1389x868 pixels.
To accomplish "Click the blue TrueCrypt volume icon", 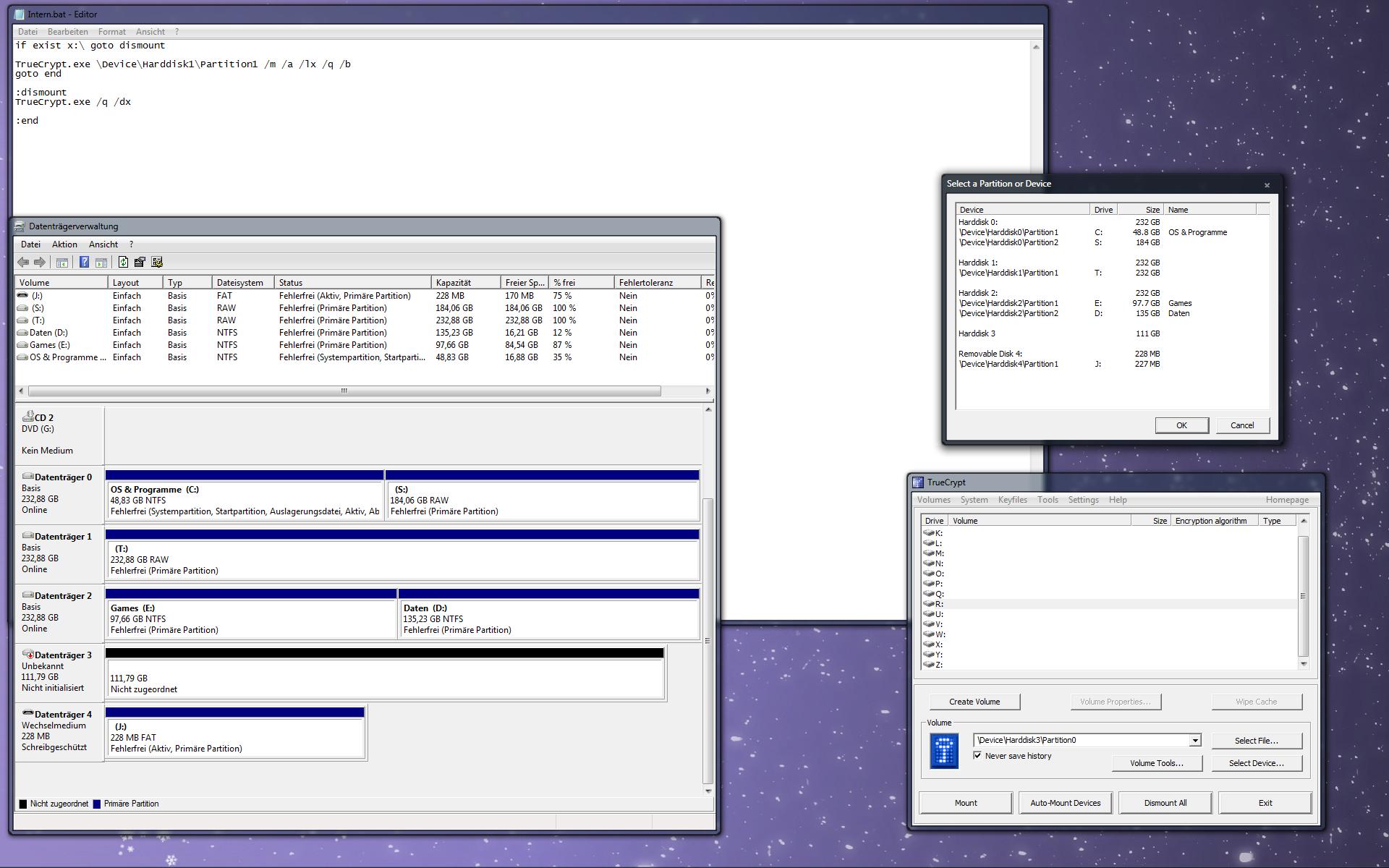I will pyautogui.click(x=943, y=751).
